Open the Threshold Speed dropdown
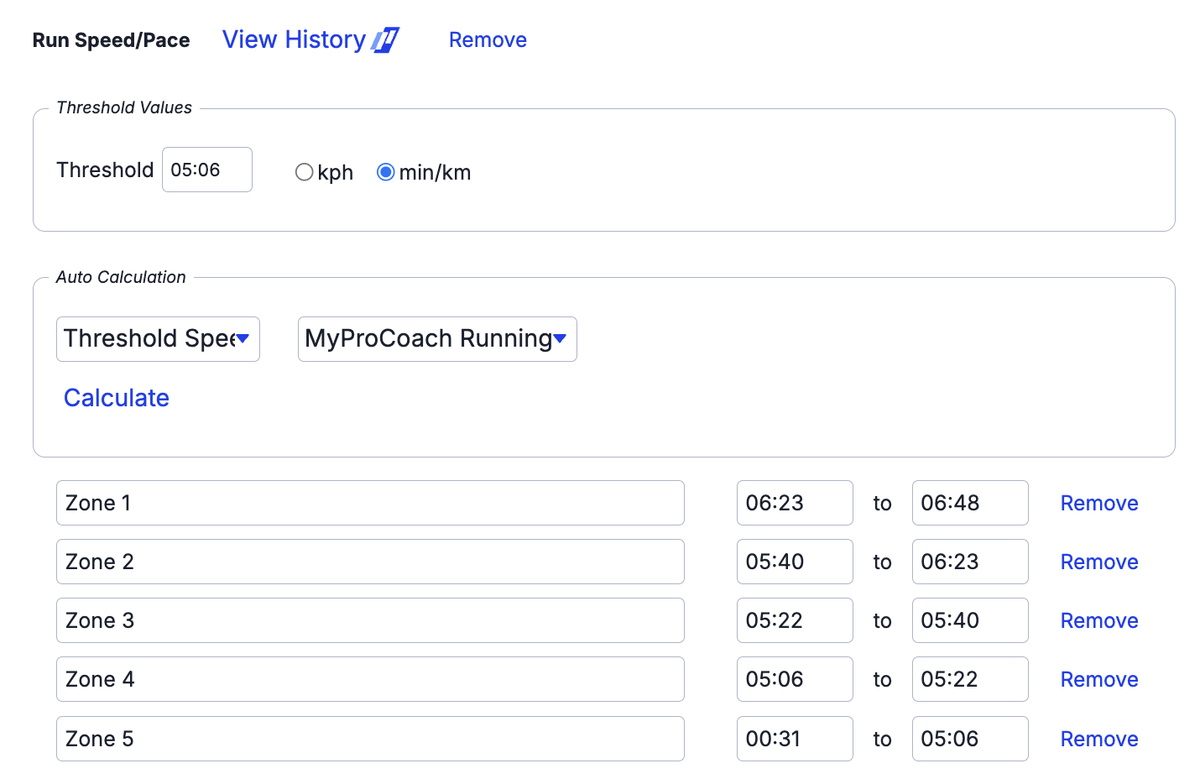Viewport: 1200px width, 779px height. click(158, 339)
